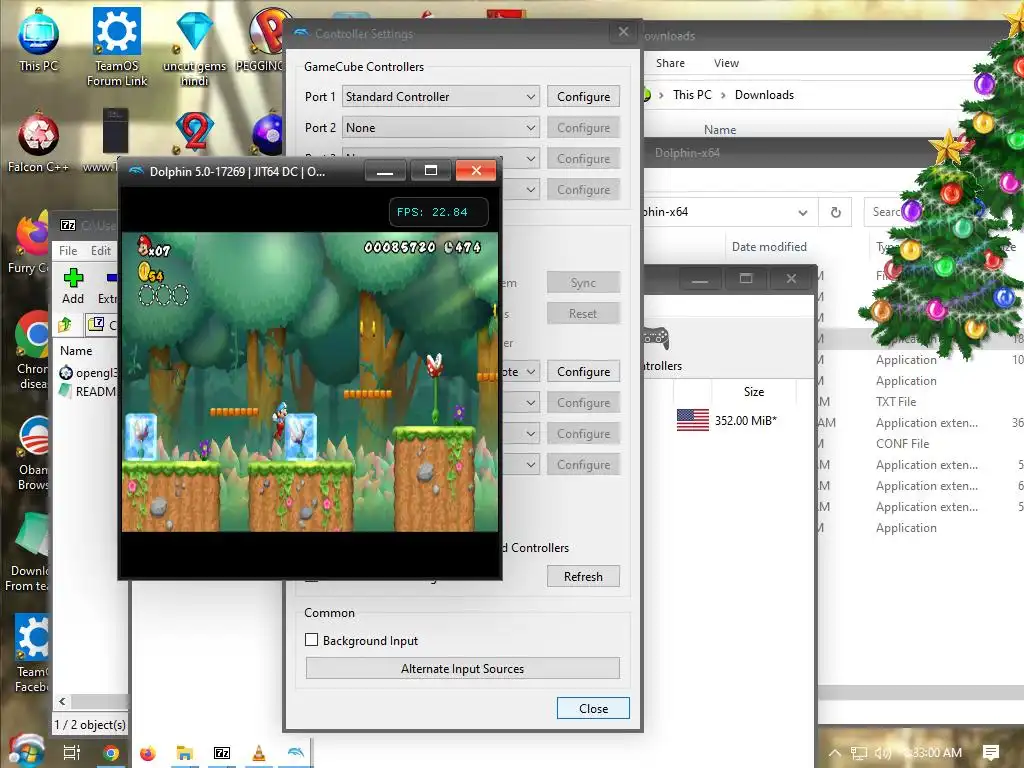The width and height of the screenshot is (1024, 768).
Task: Enable the Background Input checkbox
Action: pyautogui.click(x=312, y=640)
